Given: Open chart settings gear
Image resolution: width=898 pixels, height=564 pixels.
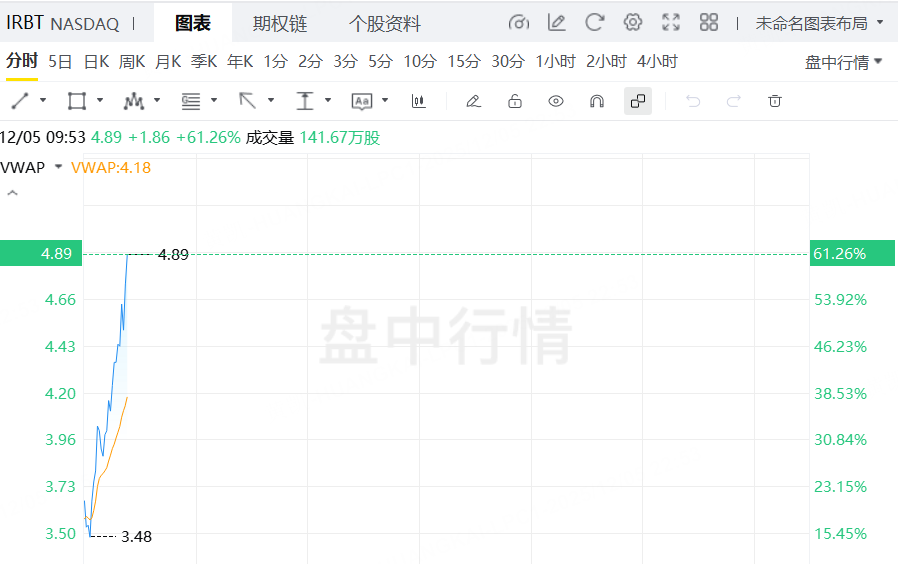Looking at the screenshot, I should coord(633,23).
